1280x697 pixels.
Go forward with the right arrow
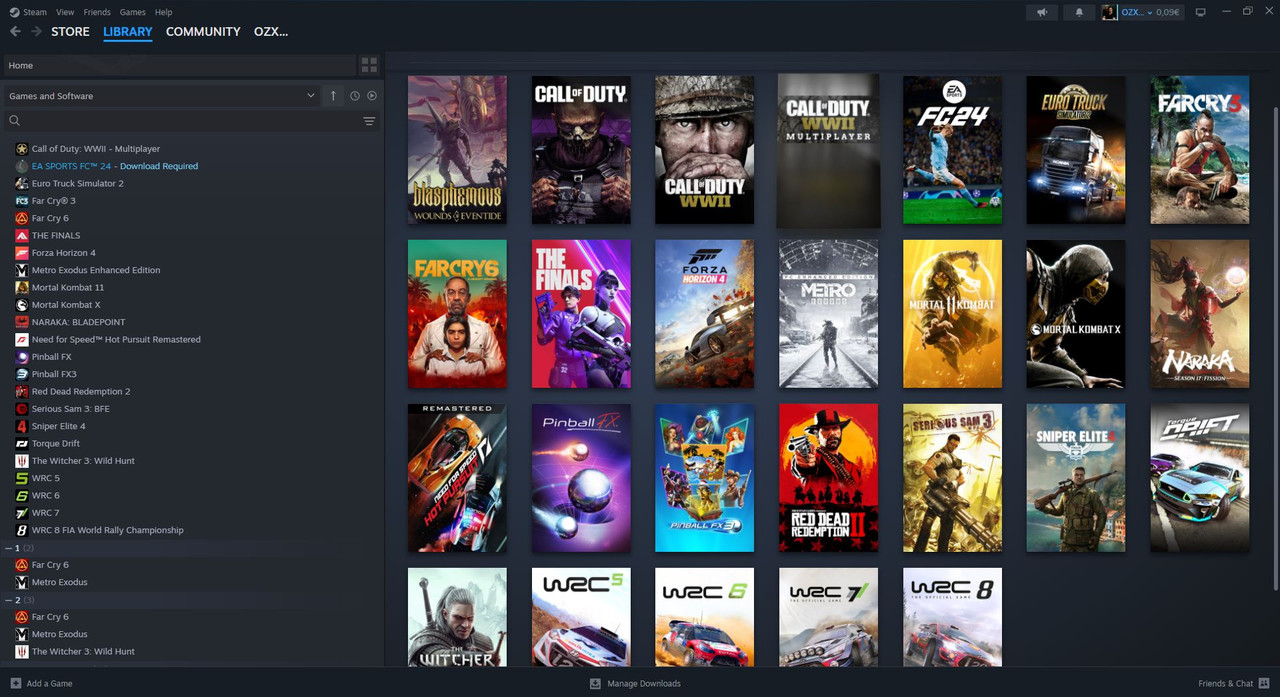point(36,32)
